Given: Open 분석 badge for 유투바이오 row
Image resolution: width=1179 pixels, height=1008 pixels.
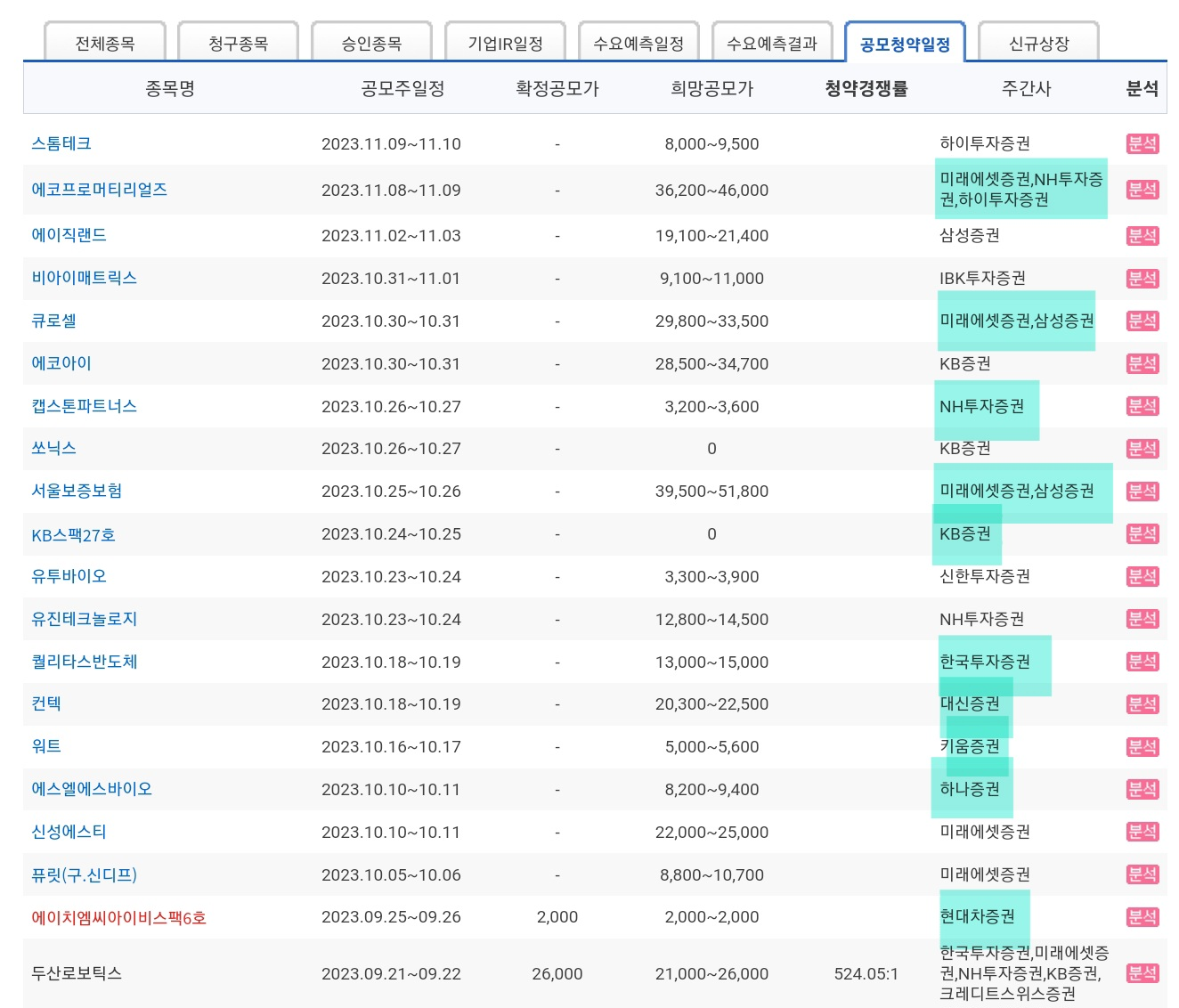Looking at the screenshot, I should [1142, 576].
